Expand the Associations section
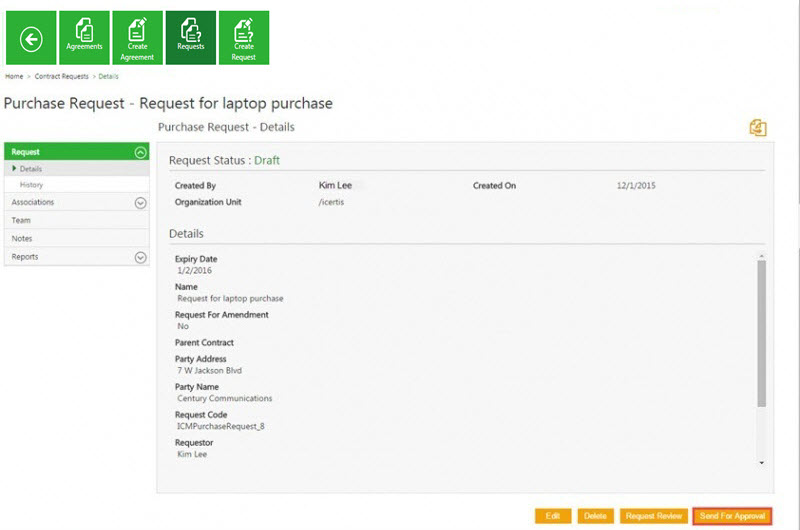The width and height of the screenshot is (800, 530). (140, 203)
